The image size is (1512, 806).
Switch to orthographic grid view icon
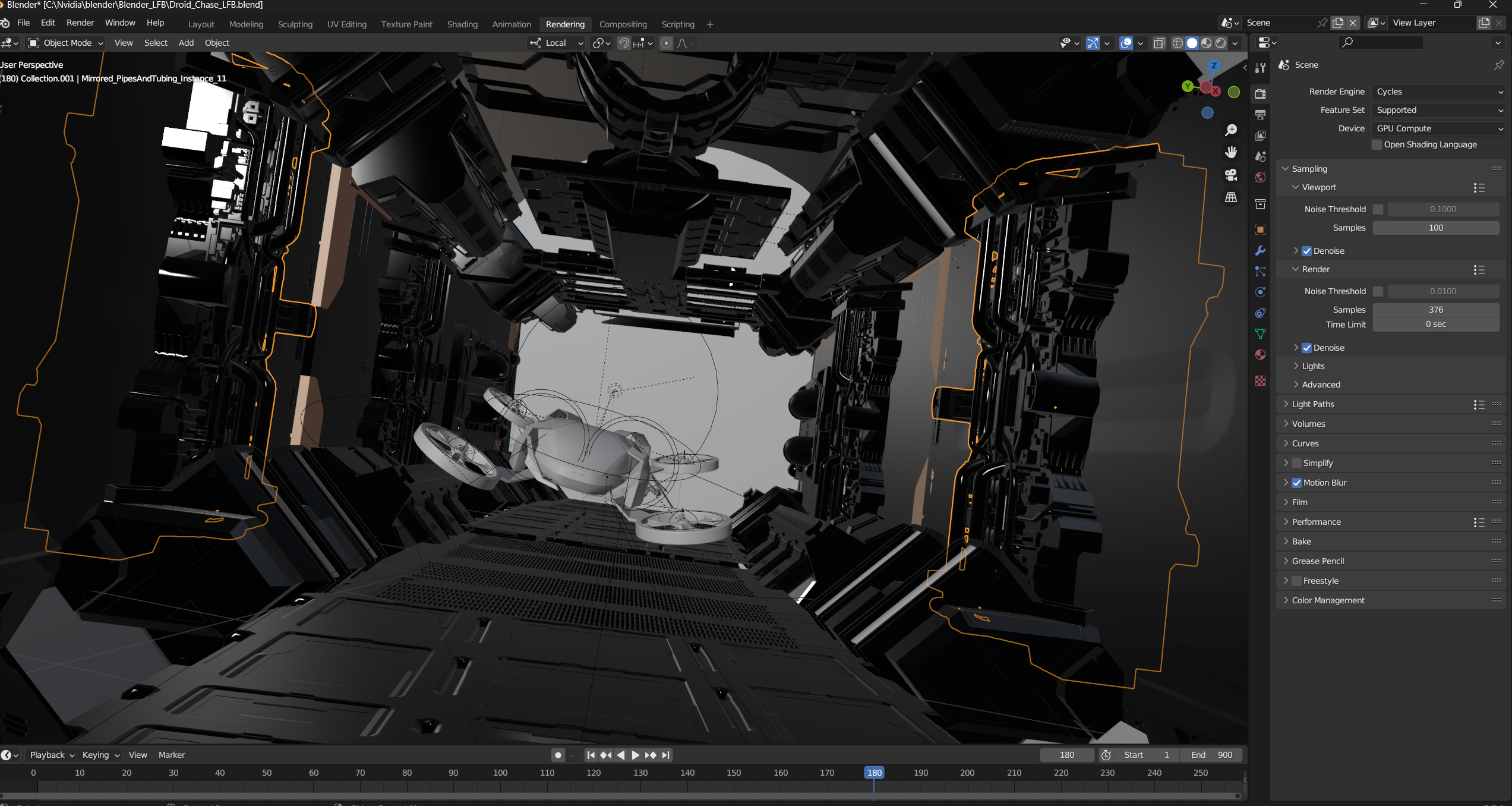tap(1231, 197)
